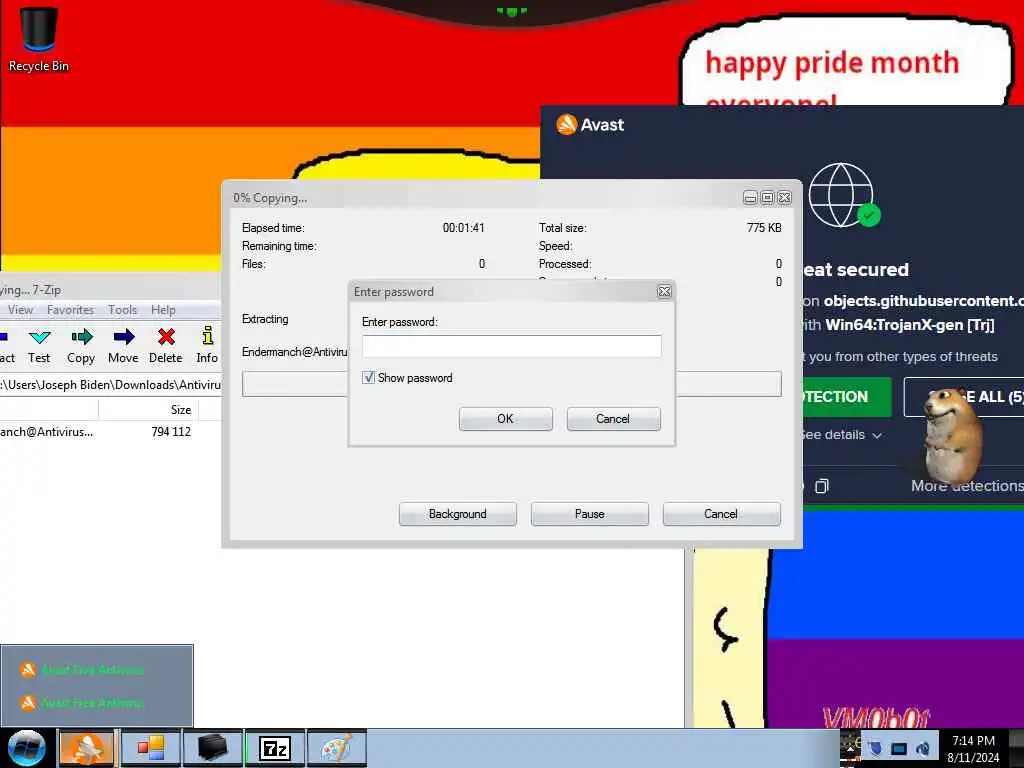Click the Pause button in copying window

(x=590, y=514)
